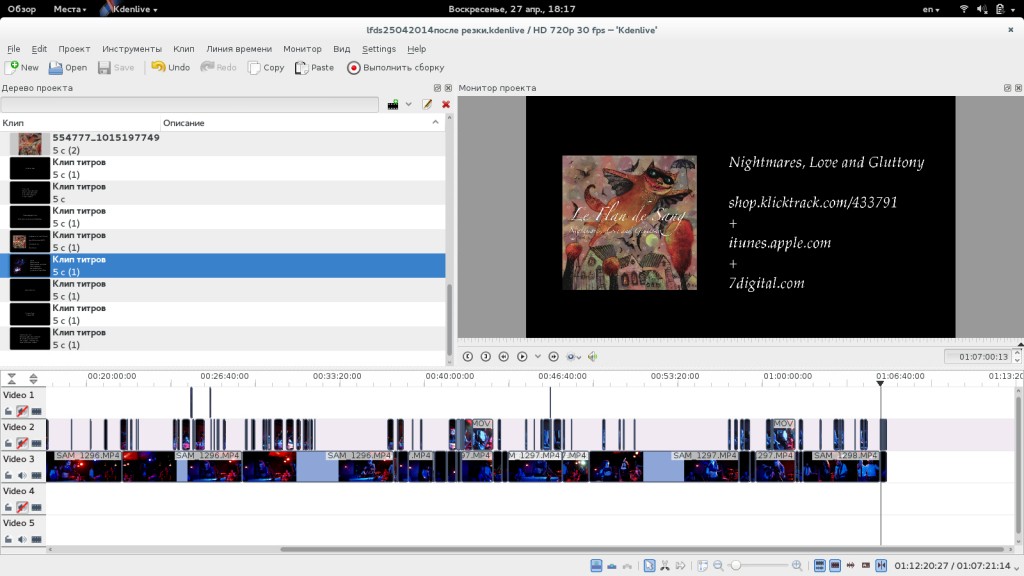This screenshot has height=576, width=1024.
Task: Open the Kdenlive app menu in top bar
Action: click(133, 9)
